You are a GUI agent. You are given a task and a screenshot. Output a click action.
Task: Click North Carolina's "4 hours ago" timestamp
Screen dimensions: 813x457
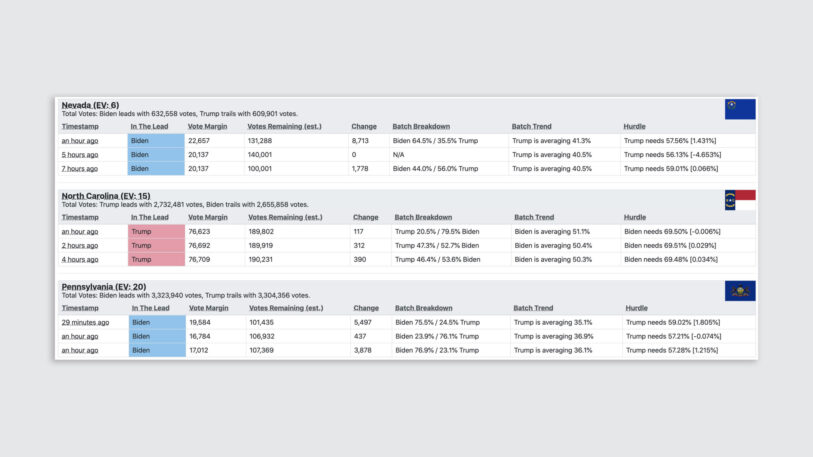pos(80,259)
